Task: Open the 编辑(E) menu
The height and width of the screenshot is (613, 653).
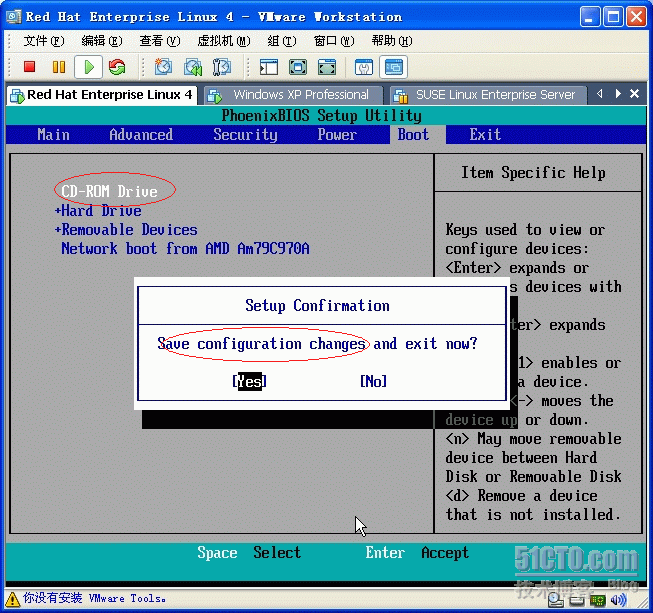Action: click(x=102, y=41)
